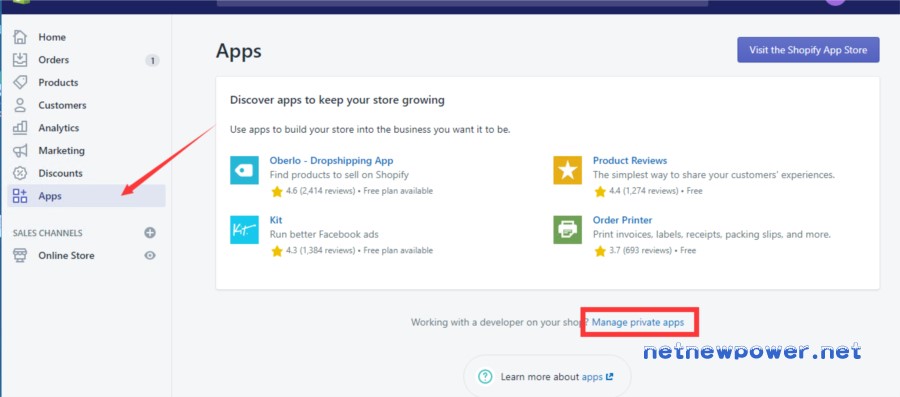Click the Customers person icon
The width and height of the screenshot is (900, 397).
click(x=20, y=106)
